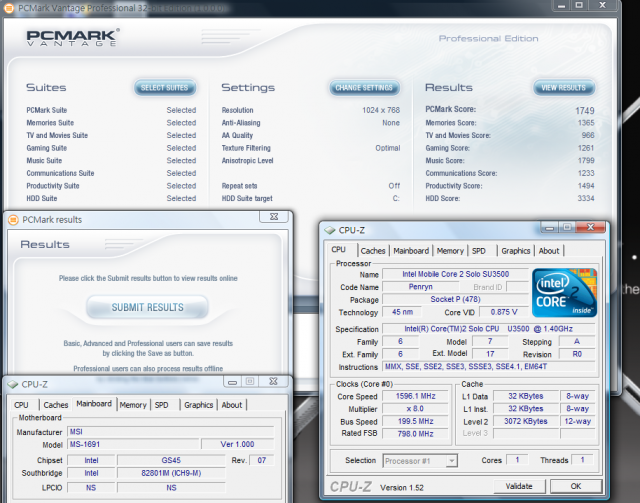Click the View Results button
This screenshot has width=640, height=503.
click(x=564, y=88)
